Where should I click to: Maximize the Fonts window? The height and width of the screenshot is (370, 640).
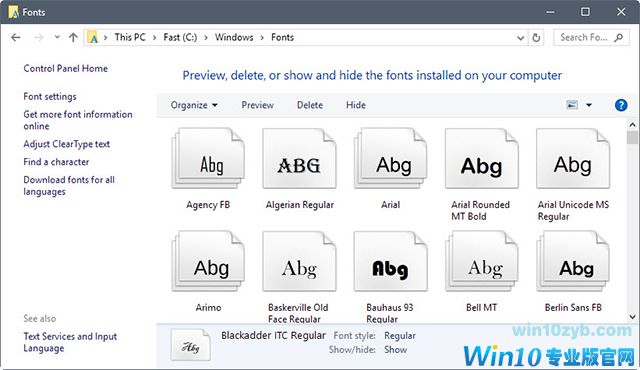click(585, 12)
